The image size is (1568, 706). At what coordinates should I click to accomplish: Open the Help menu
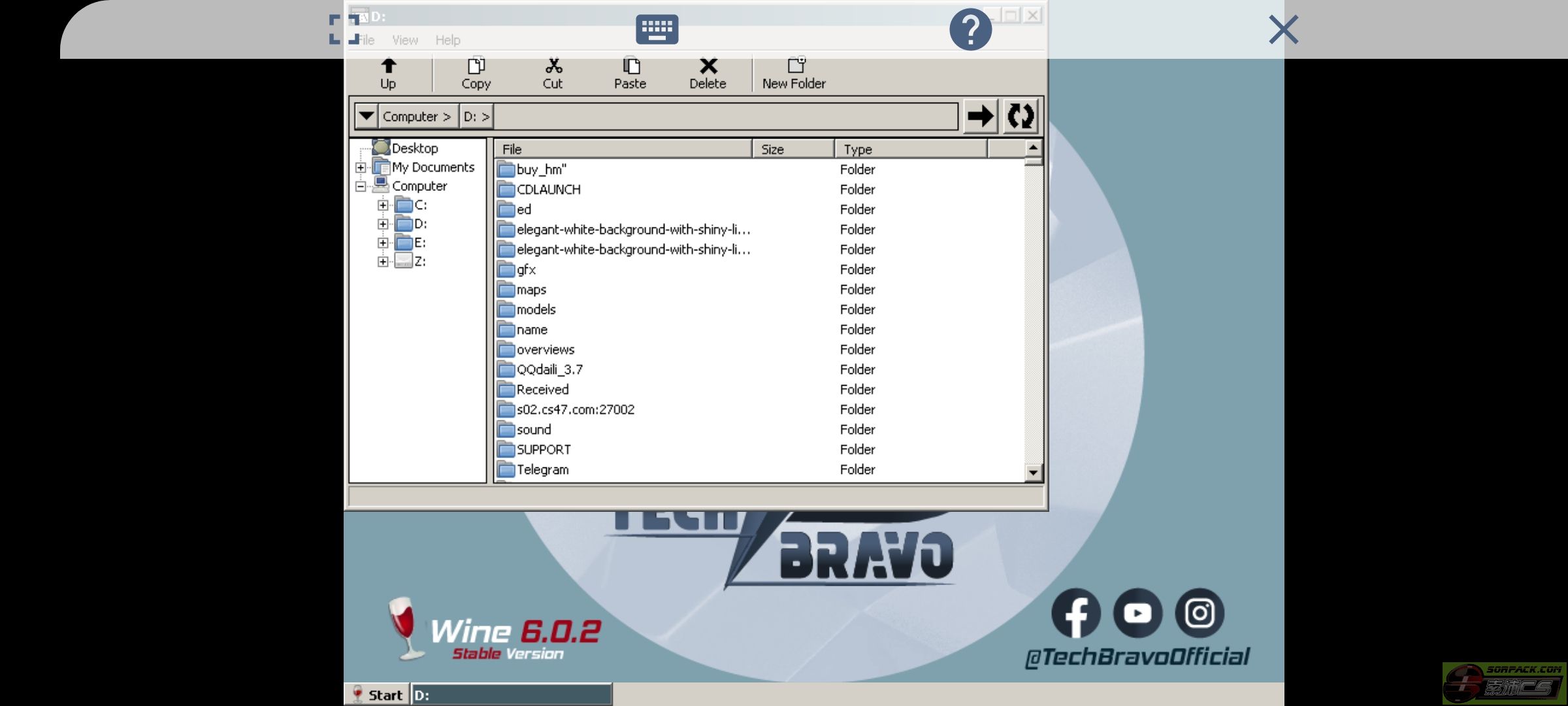[x=448, y=41]
